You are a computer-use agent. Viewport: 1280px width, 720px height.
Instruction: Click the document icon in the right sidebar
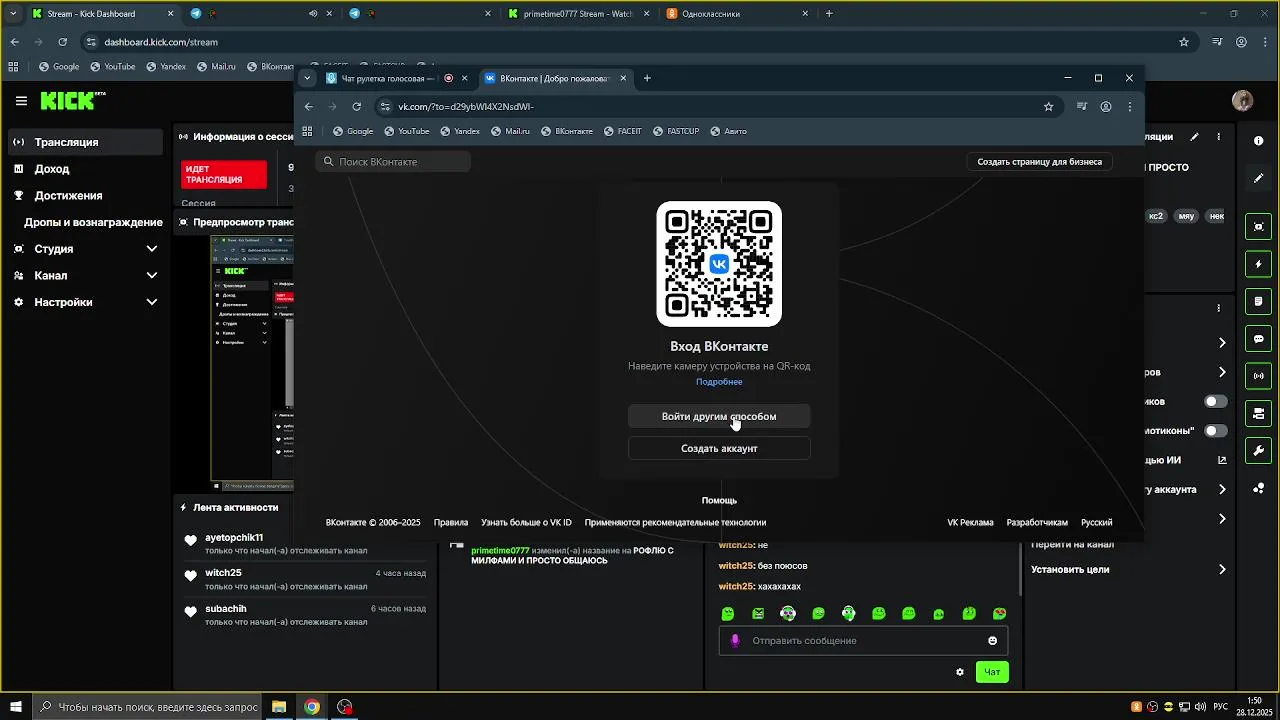pyautogui.click(x=1258, y=301)
